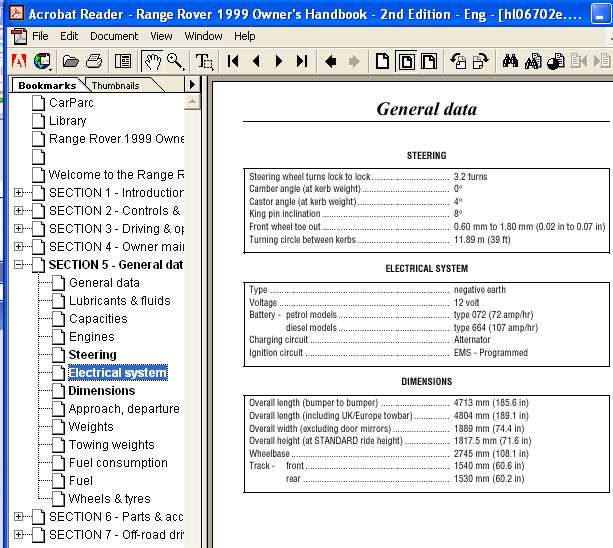Select the Fuel bookmark
This screenshot has width=613, height=548.
click(x=81, y=480)
